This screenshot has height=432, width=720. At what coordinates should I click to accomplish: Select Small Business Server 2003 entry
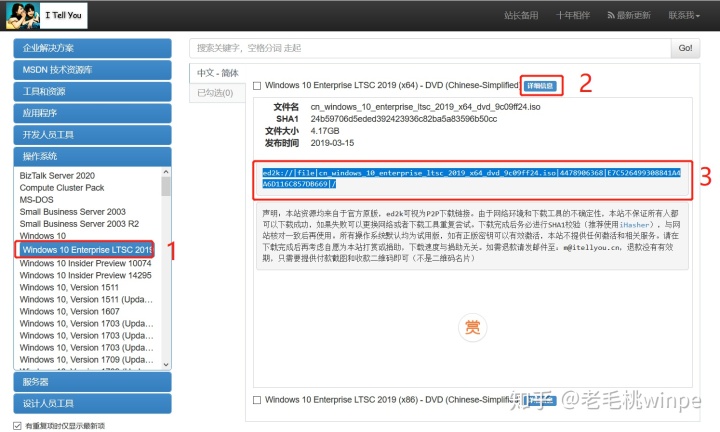pos(73,212)
